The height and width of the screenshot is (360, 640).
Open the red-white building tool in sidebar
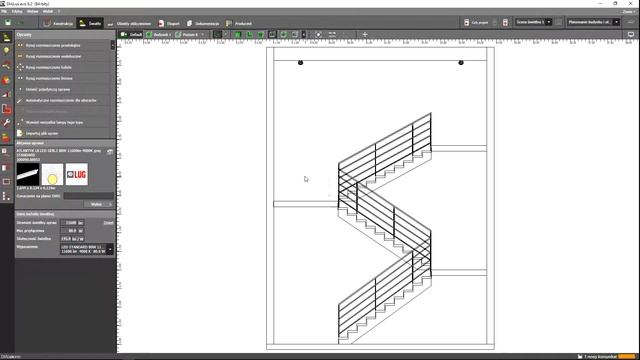click(6, 109)
